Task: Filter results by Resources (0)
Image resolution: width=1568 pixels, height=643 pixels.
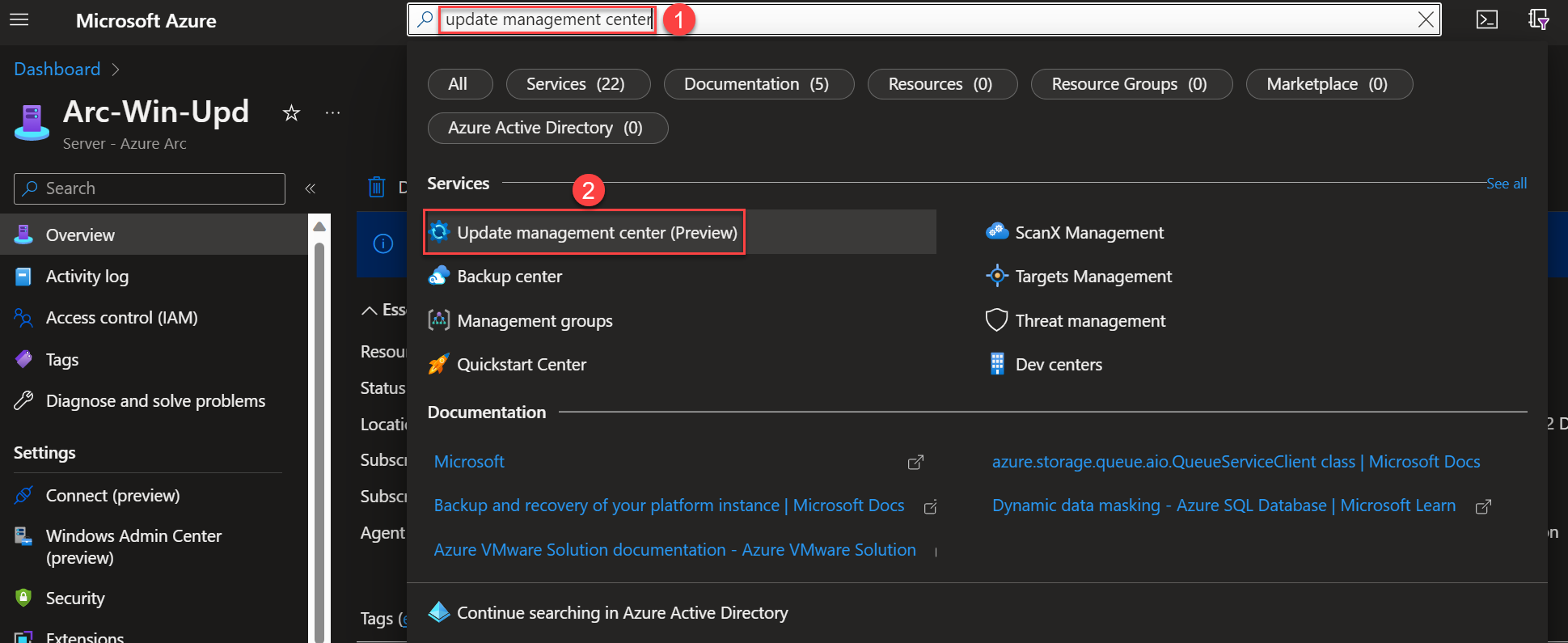Action: point(941,84)
